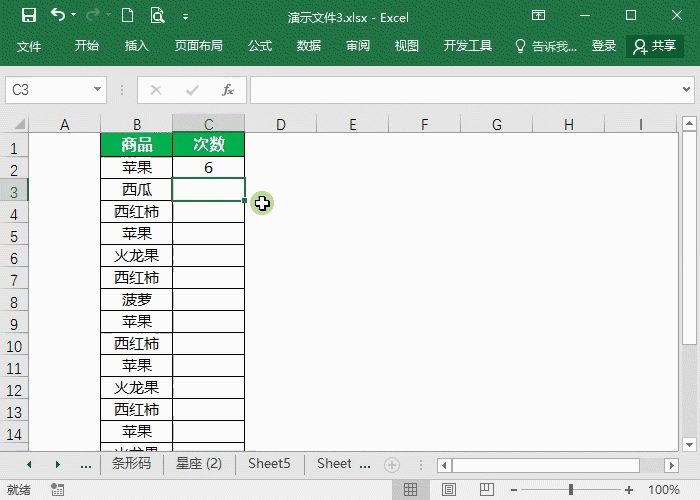Open the 页面布局 ribbon tab
700x500 pixels.
coord(199,46)
